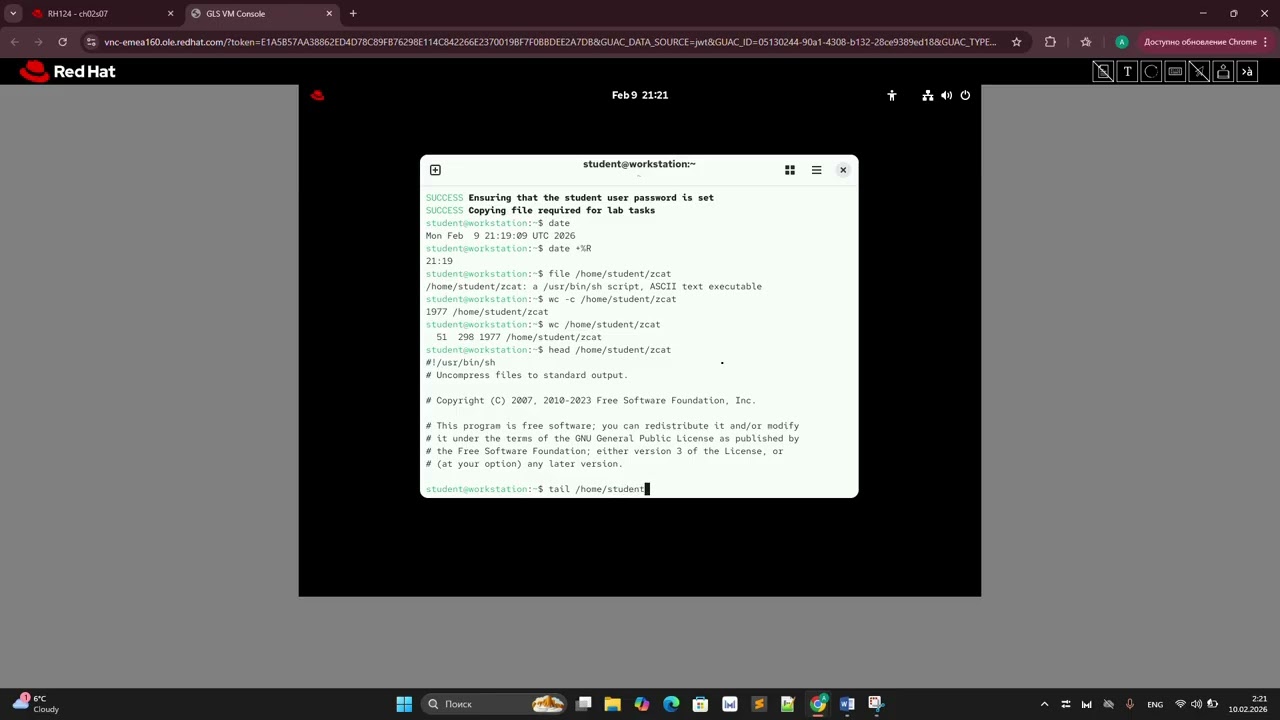Go back in browser history
The height and width of the screenshot is (720, 1280).
(x=14, y=42)
